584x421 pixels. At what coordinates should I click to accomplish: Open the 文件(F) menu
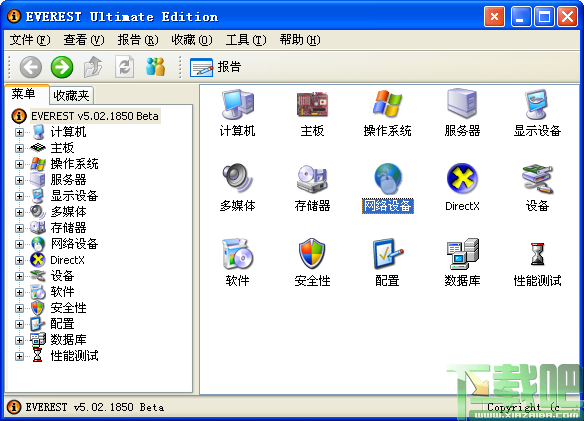tap(30, 39)
